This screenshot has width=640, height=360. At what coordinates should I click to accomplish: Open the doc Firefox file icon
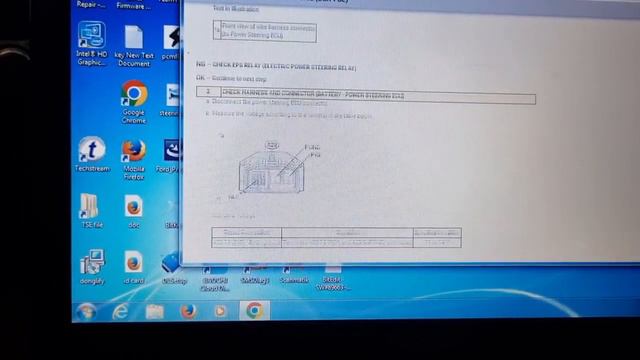134,211
